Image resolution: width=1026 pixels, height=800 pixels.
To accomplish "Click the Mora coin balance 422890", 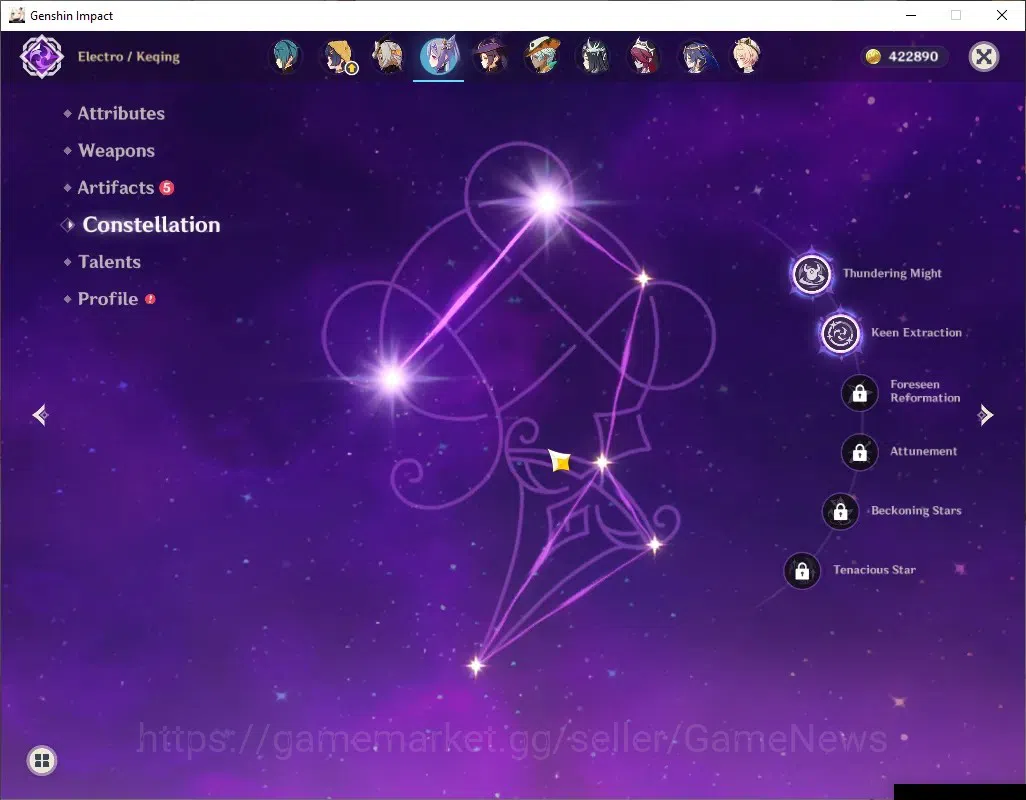I will (903, 57).
